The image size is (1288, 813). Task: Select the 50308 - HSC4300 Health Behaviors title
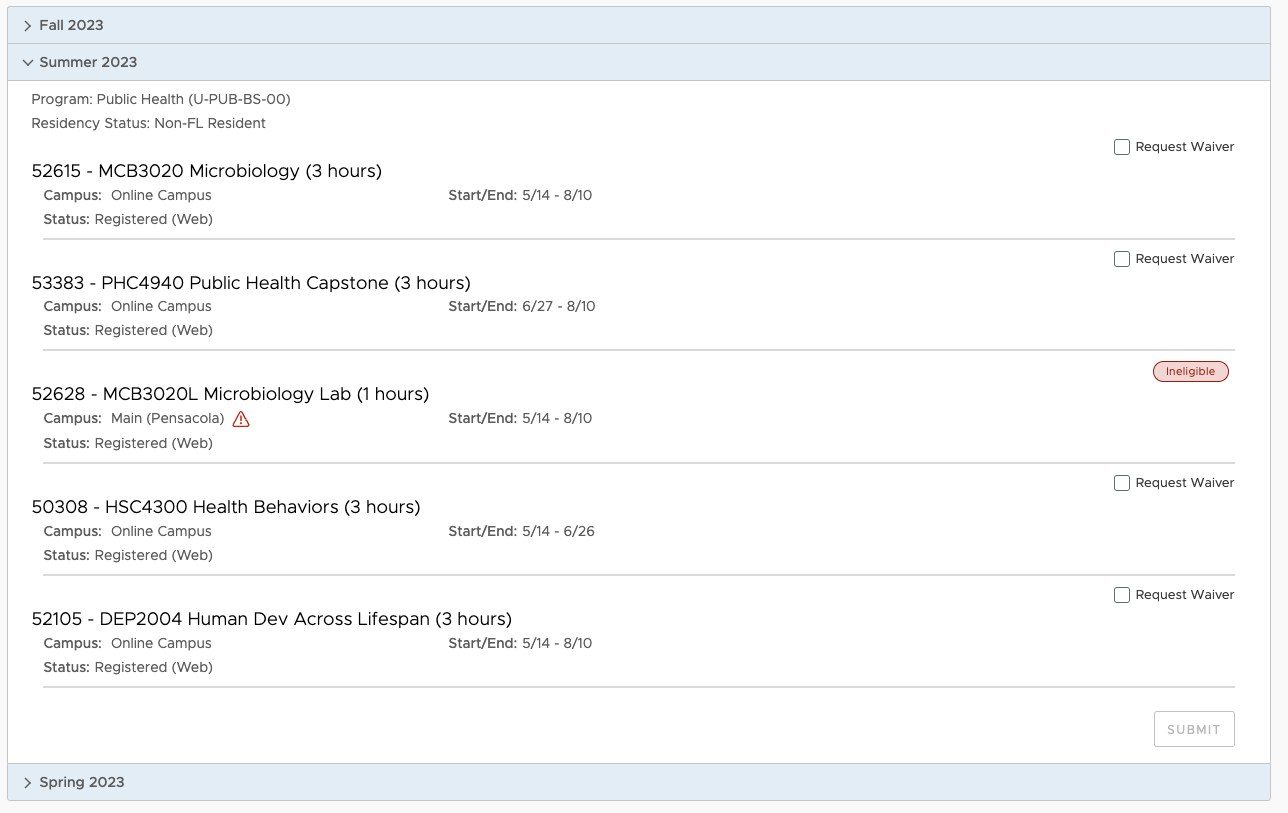(x=226, y=507)
